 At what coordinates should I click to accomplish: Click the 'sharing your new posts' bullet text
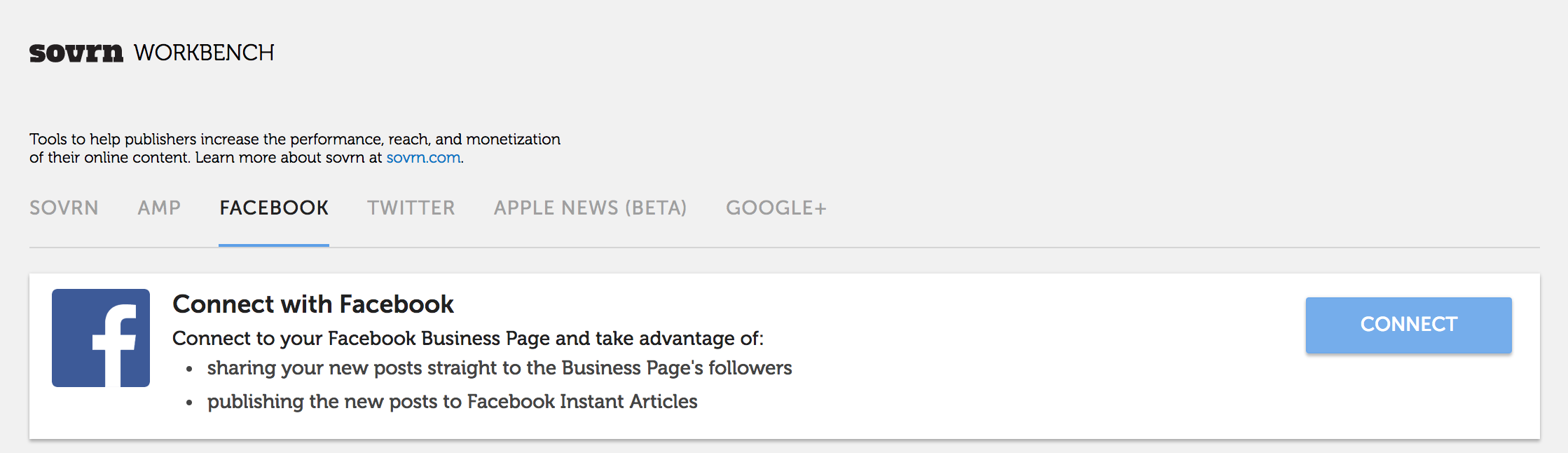(x=500, y=368)
